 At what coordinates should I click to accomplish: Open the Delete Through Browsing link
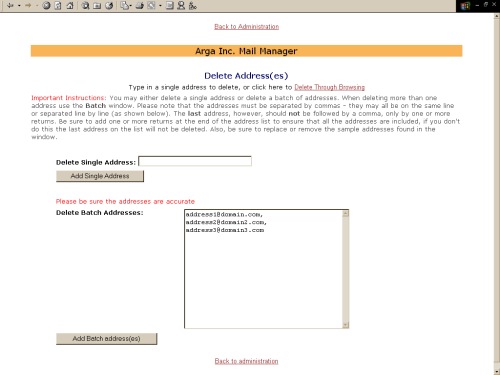[330, 87]
